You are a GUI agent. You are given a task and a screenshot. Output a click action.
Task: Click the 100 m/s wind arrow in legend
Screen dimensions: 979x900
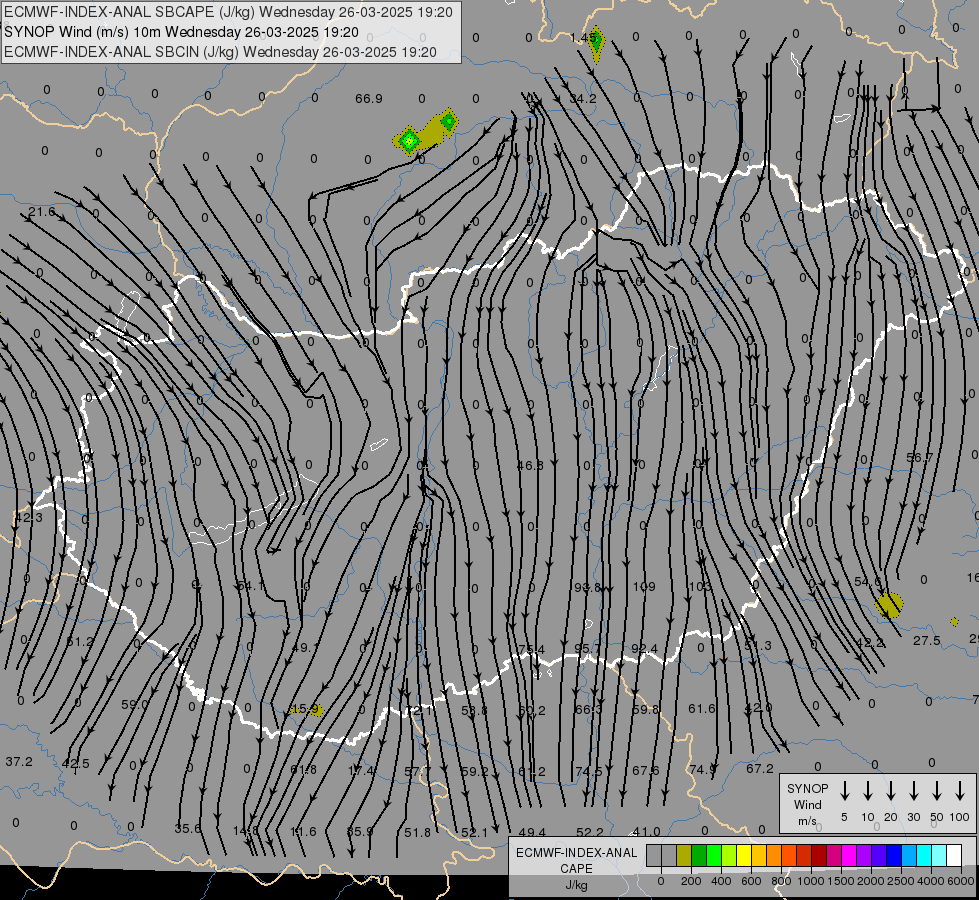(960, 791)
